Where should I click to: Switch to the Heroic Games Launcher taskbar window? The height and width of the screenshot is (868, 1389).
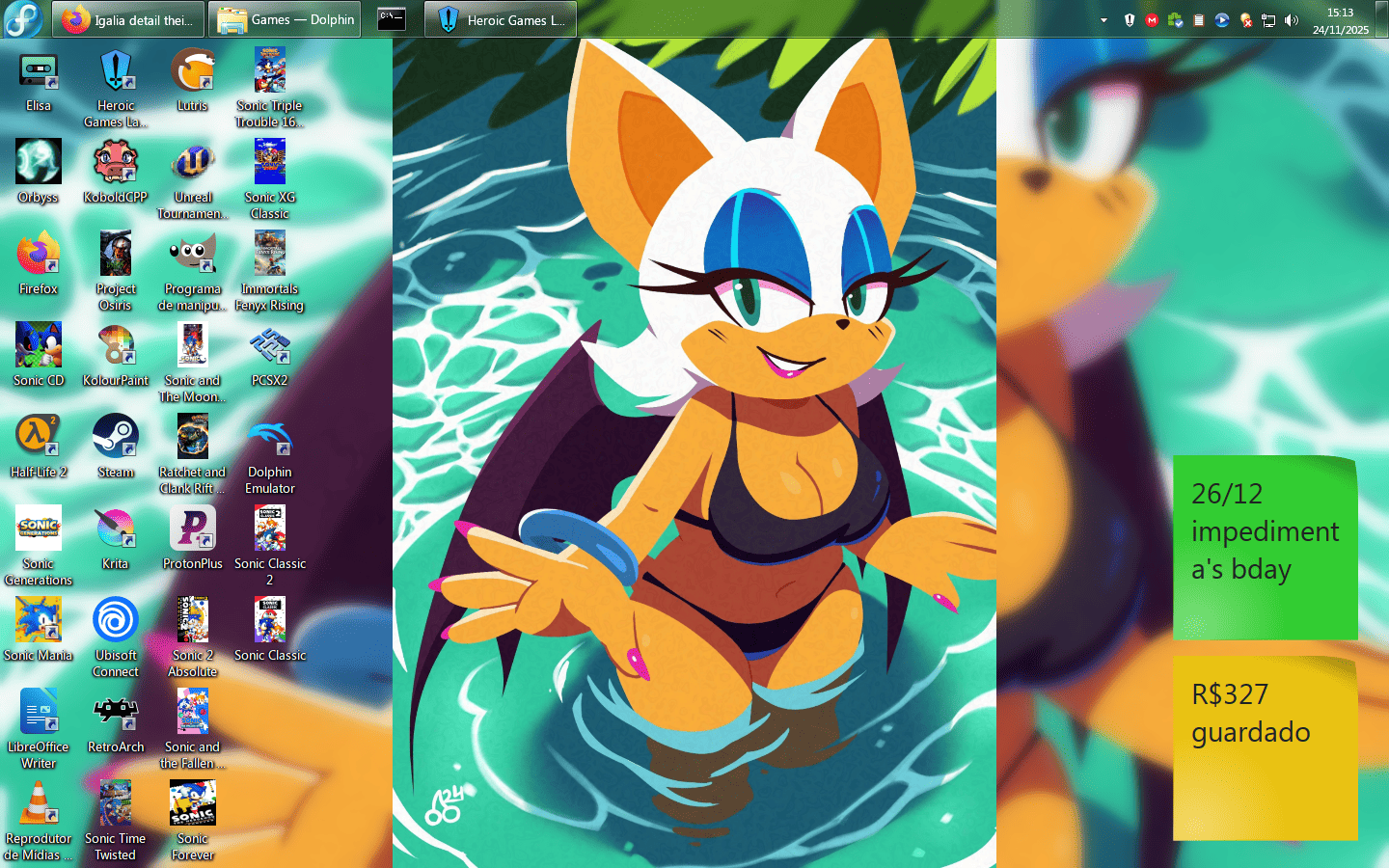point(501,19)
